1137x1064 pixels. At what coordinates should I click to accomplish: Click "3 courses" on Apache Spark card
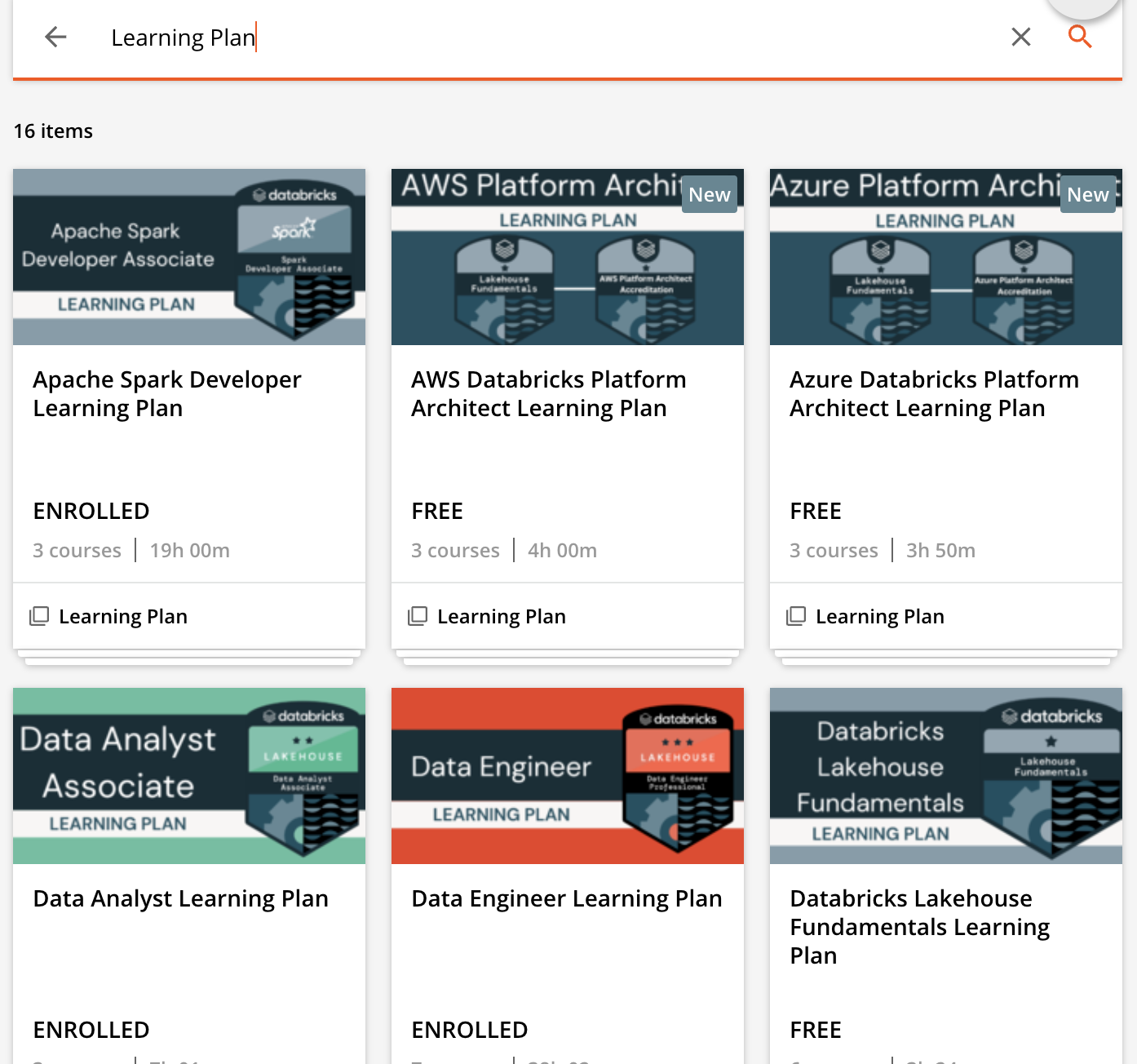pyautogui.click(x=77, y=551)
